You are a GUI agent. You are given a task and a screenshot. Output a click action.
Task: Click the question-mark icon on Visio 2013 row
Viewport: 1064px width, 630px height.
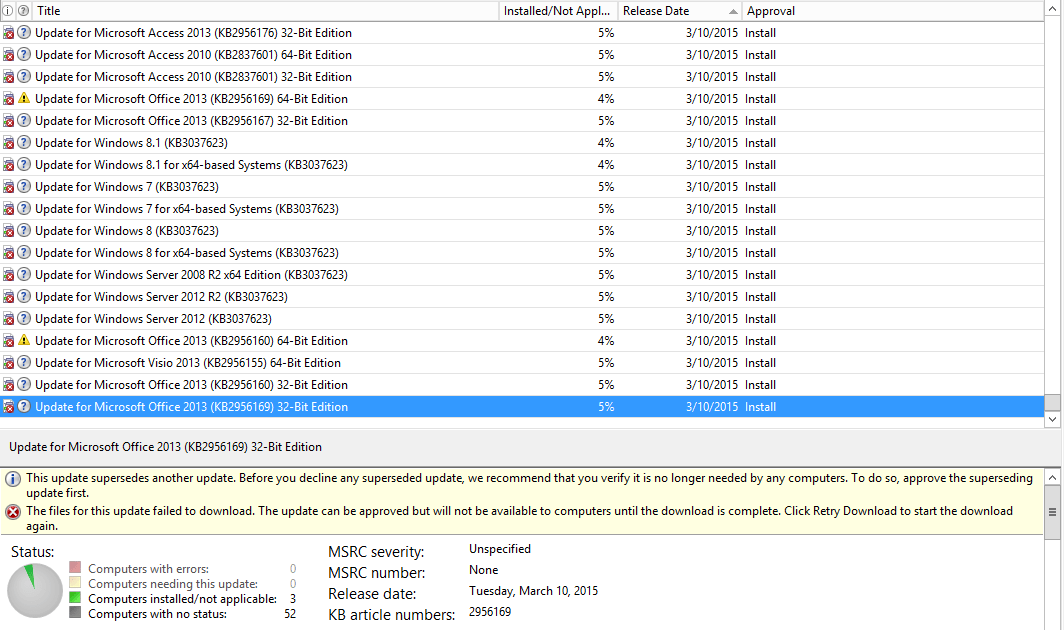24,363
